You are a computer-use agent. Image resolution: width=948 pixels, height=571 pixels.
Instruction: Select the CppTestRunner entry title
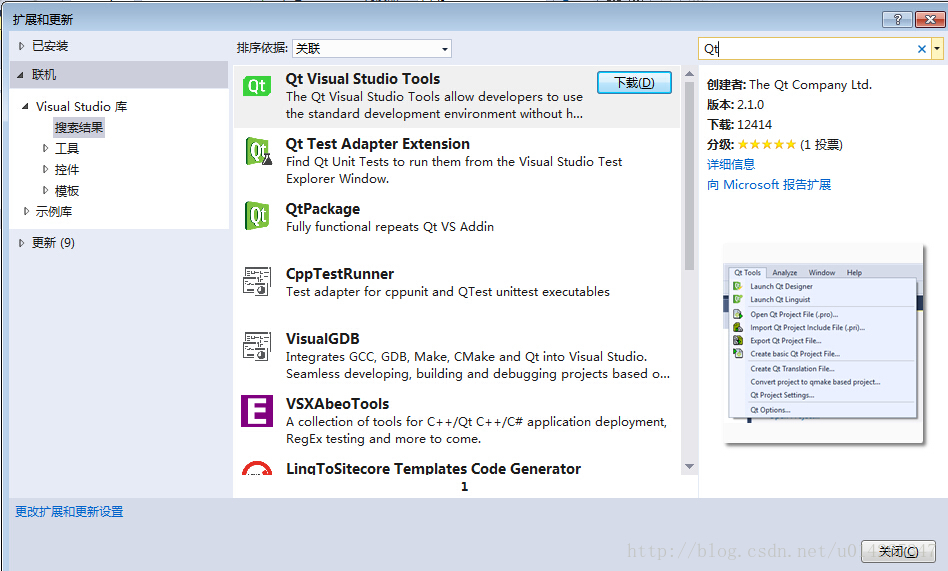[340, 273]
